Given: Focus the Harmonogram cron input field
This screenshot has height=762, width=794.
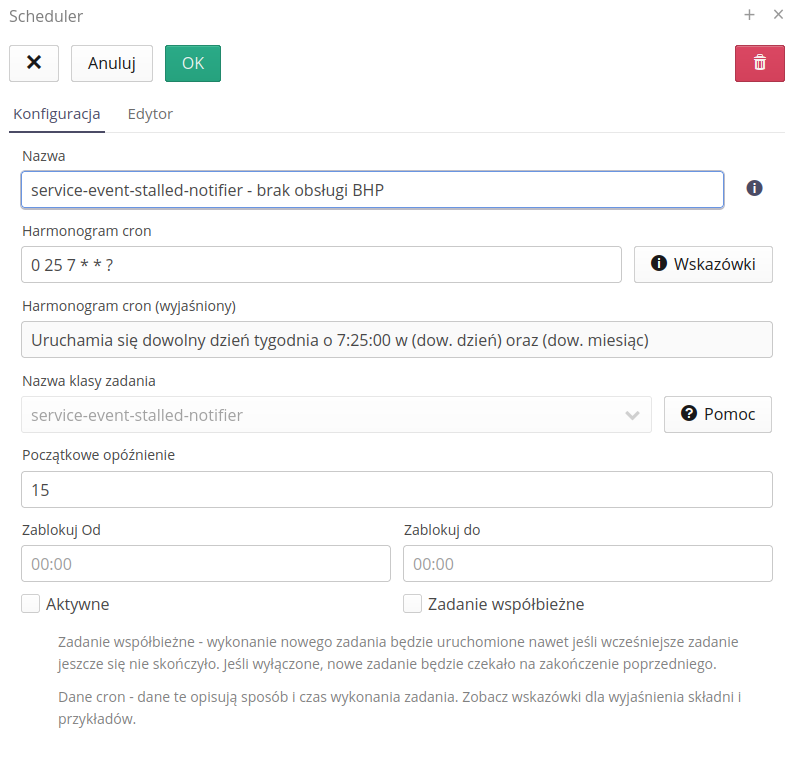Looking at the screenshot, I should (x=321, y=265).
